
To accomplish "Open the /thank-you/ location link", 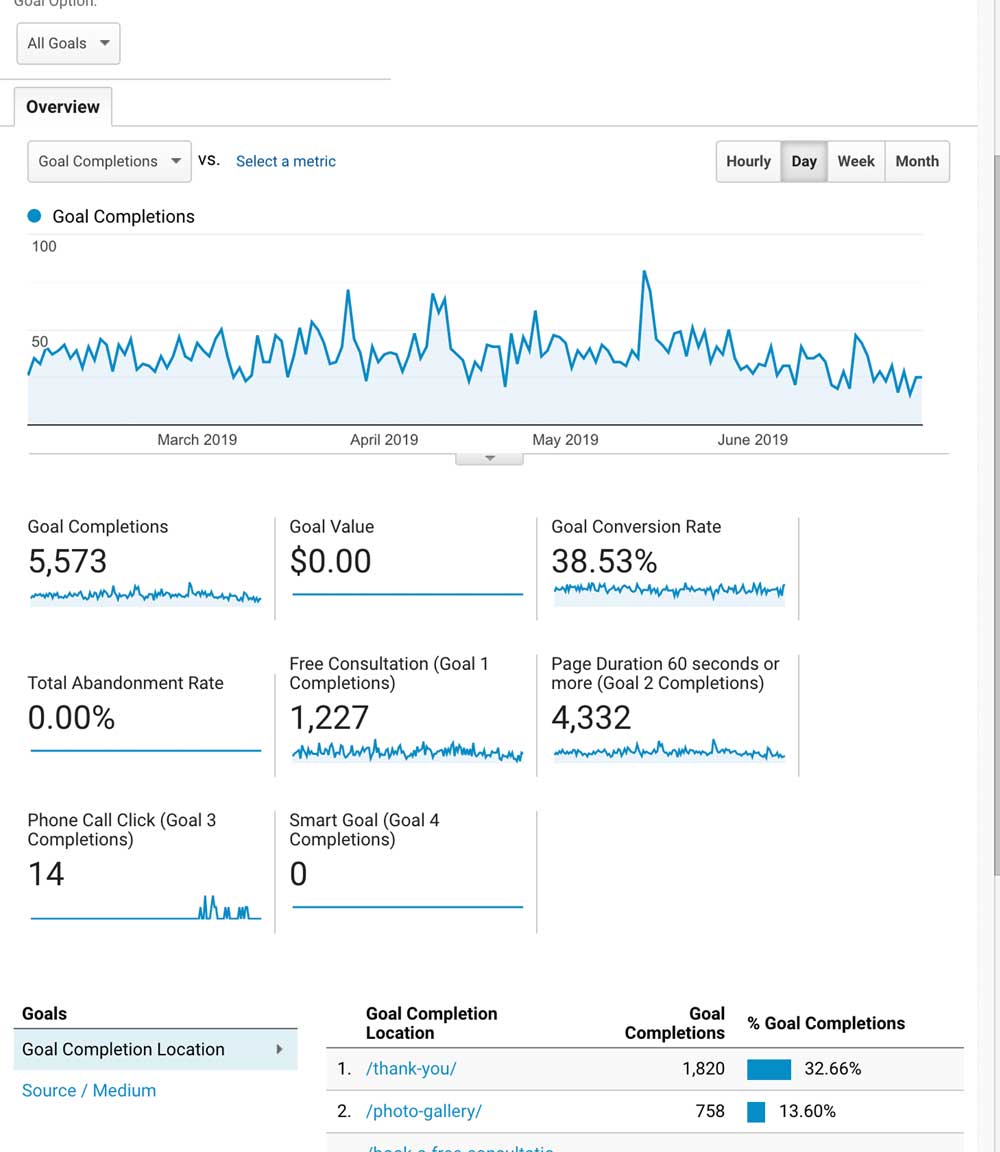I will [x=411, y=1068].
